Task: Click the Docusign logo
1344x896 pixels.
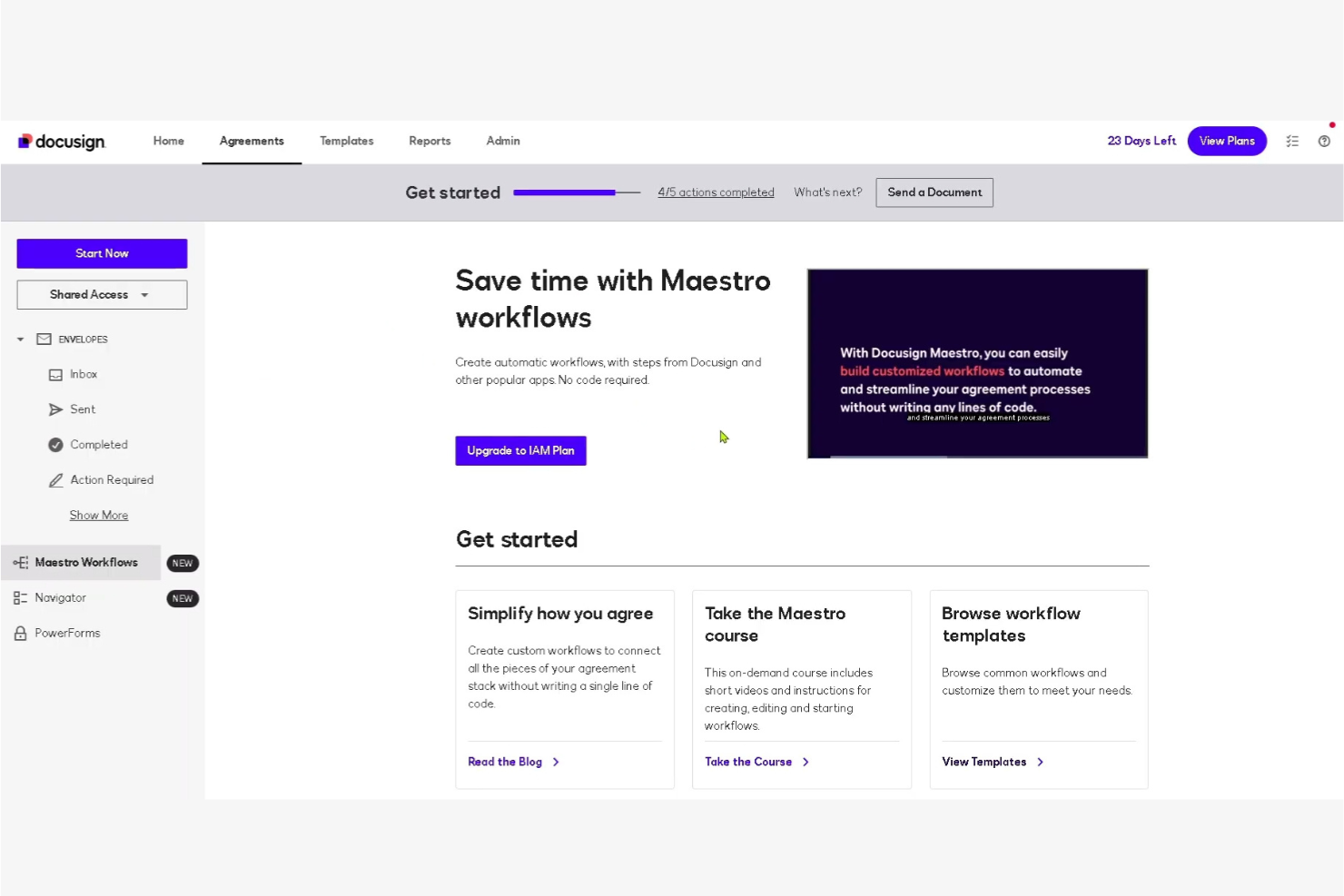Action: (x=62, y=142)
